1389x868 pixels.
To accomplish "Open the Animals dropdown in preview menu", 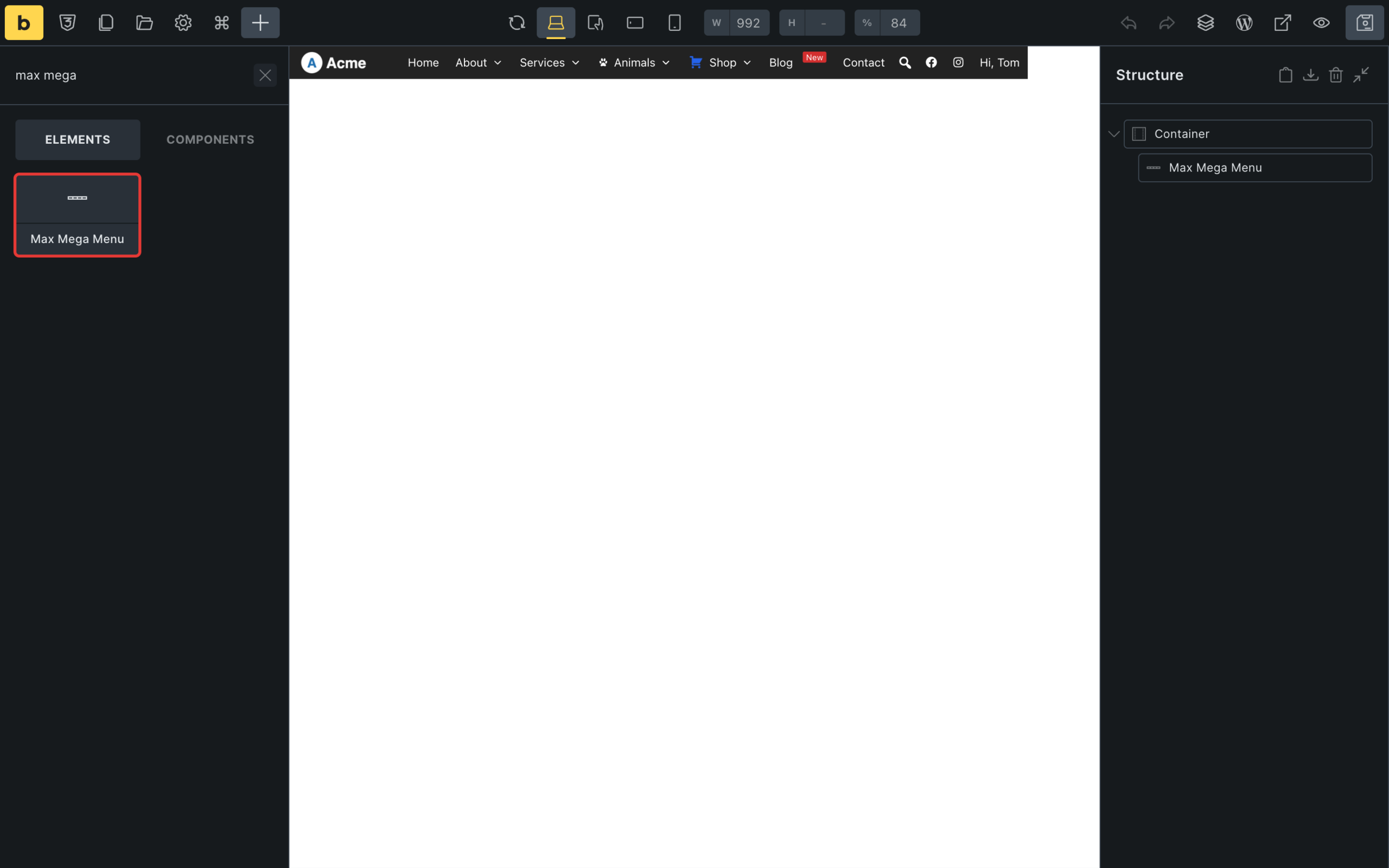I will coord(634,62).
